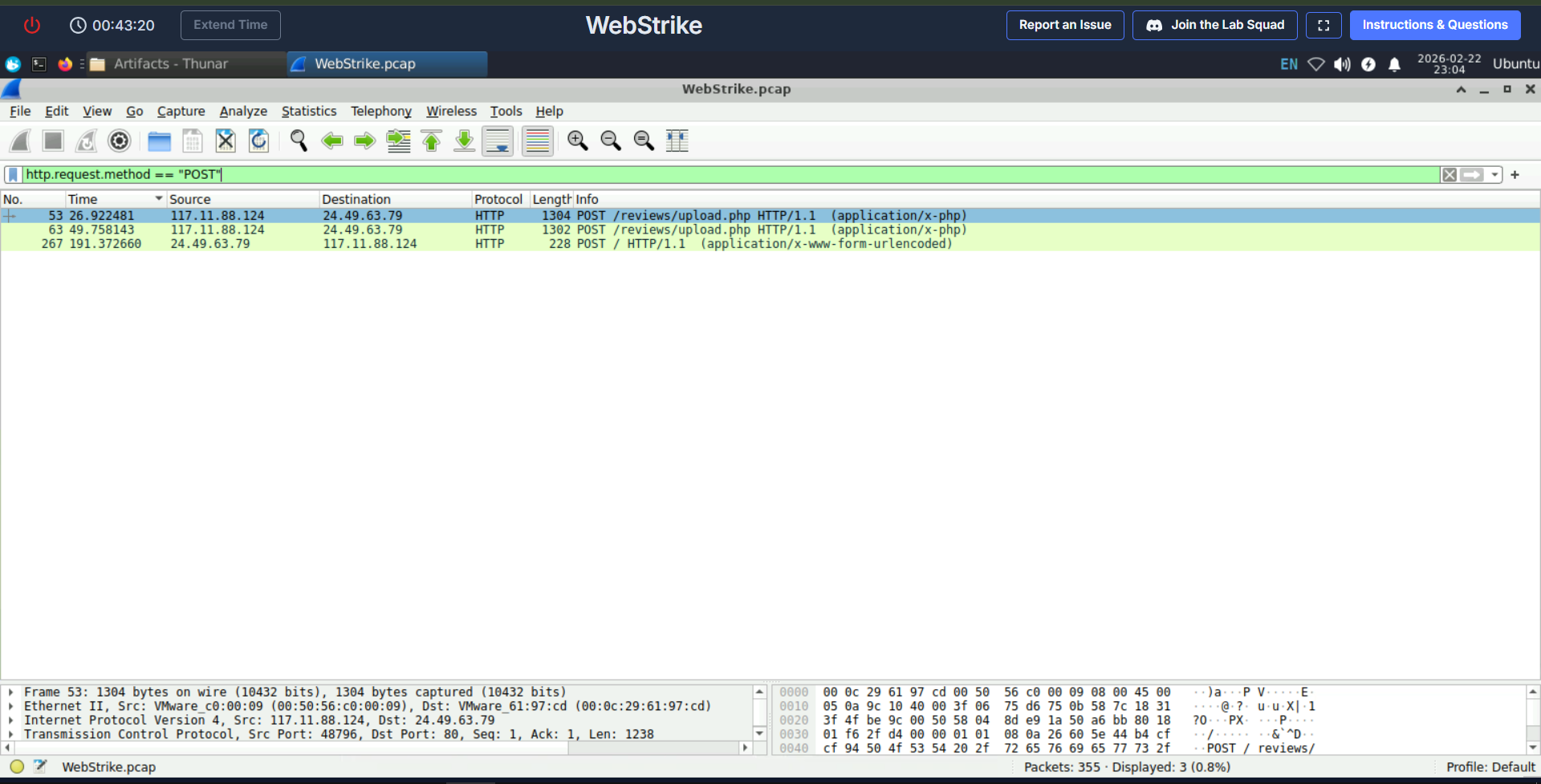
Task: Open the Edit menu
Action: click(56, 111)
